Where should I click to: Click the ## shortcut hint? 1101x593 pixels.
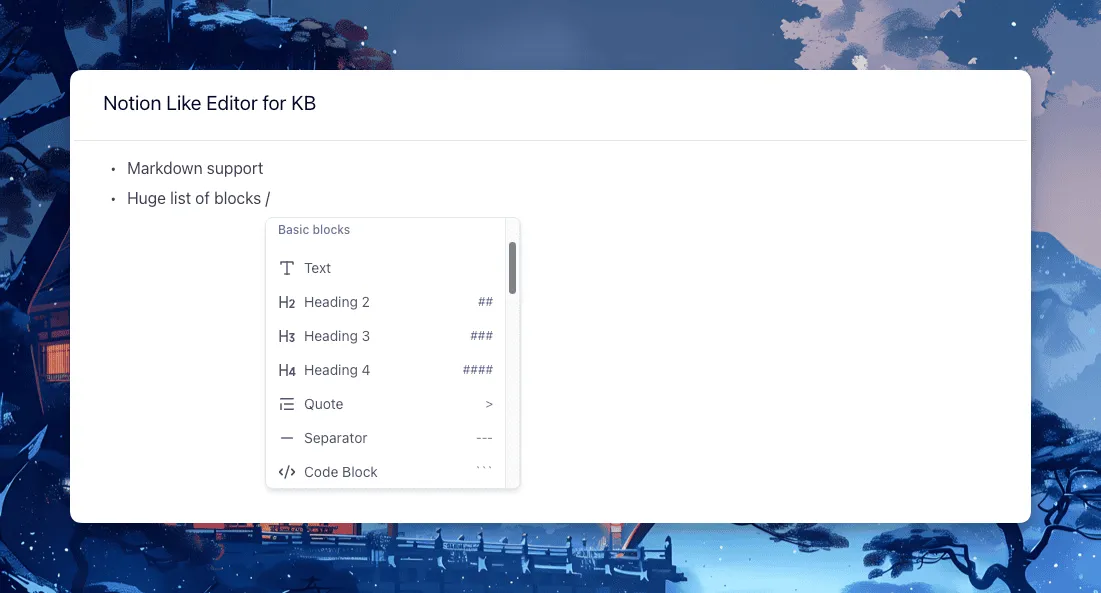tap(485, 302)
